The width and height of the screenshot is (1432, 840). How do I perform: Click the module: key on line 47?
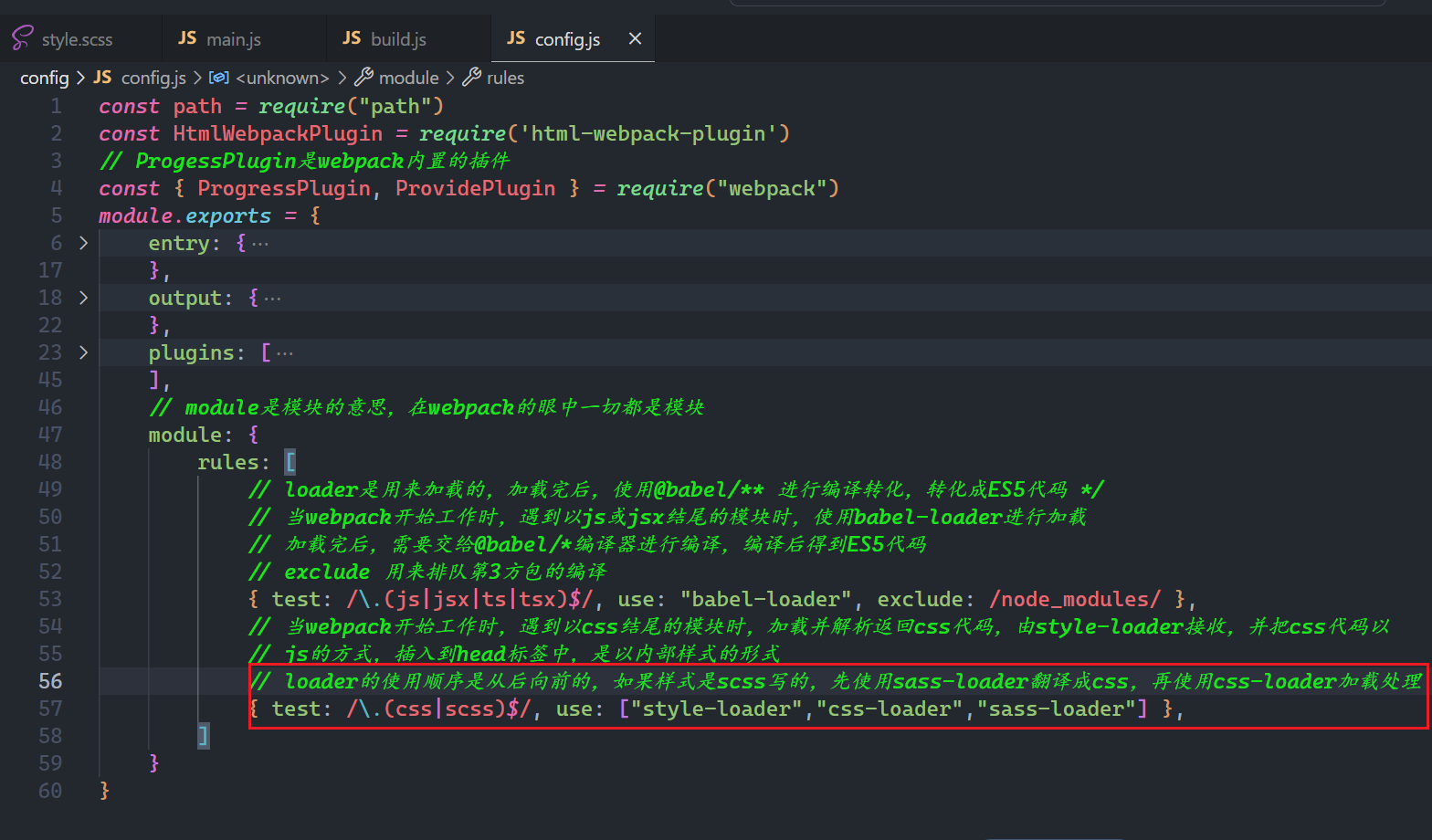[x=190, y=435]
